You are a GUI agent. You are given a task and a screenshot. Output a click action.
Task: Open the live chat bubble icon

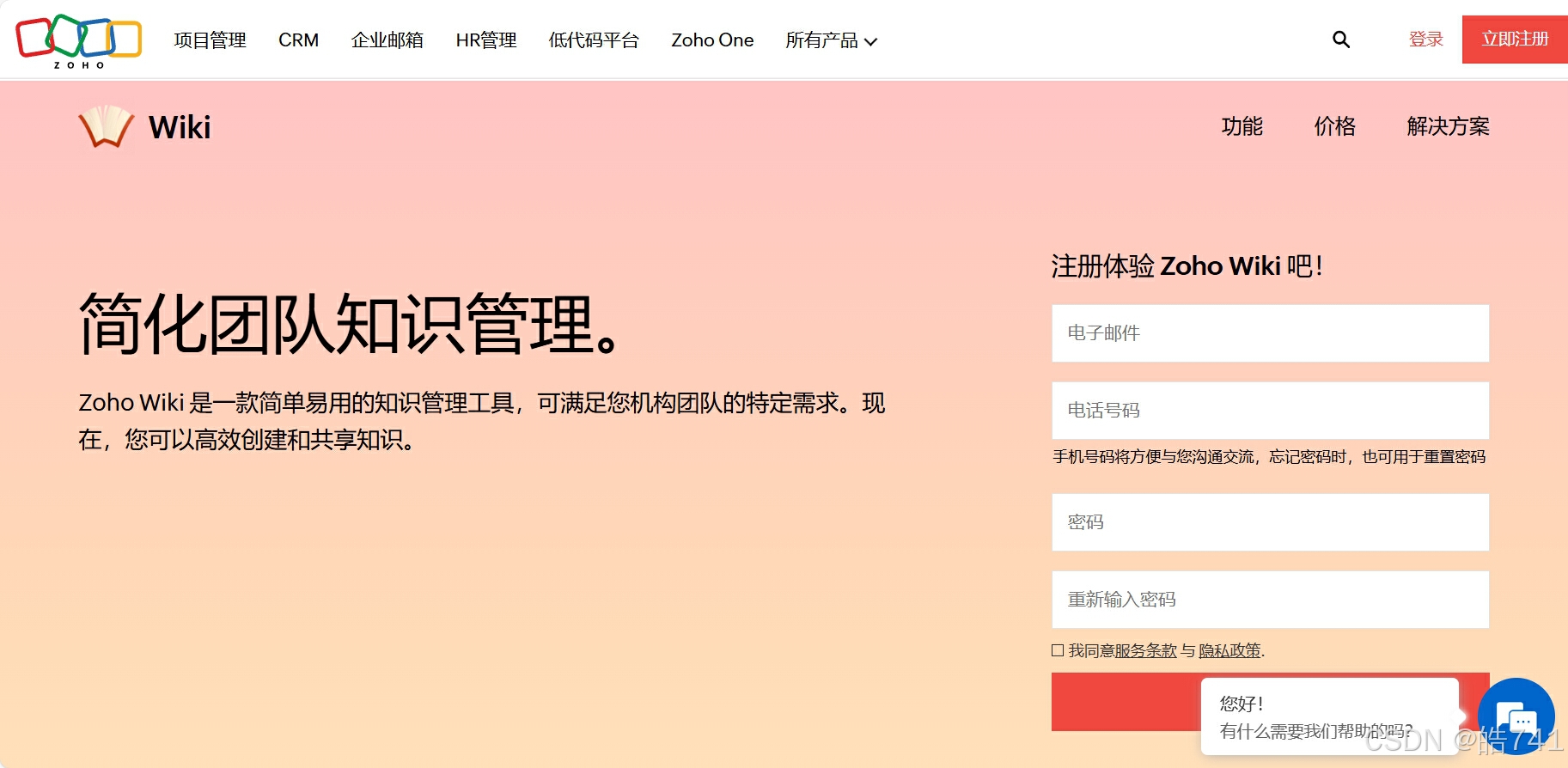(1516, 716)
